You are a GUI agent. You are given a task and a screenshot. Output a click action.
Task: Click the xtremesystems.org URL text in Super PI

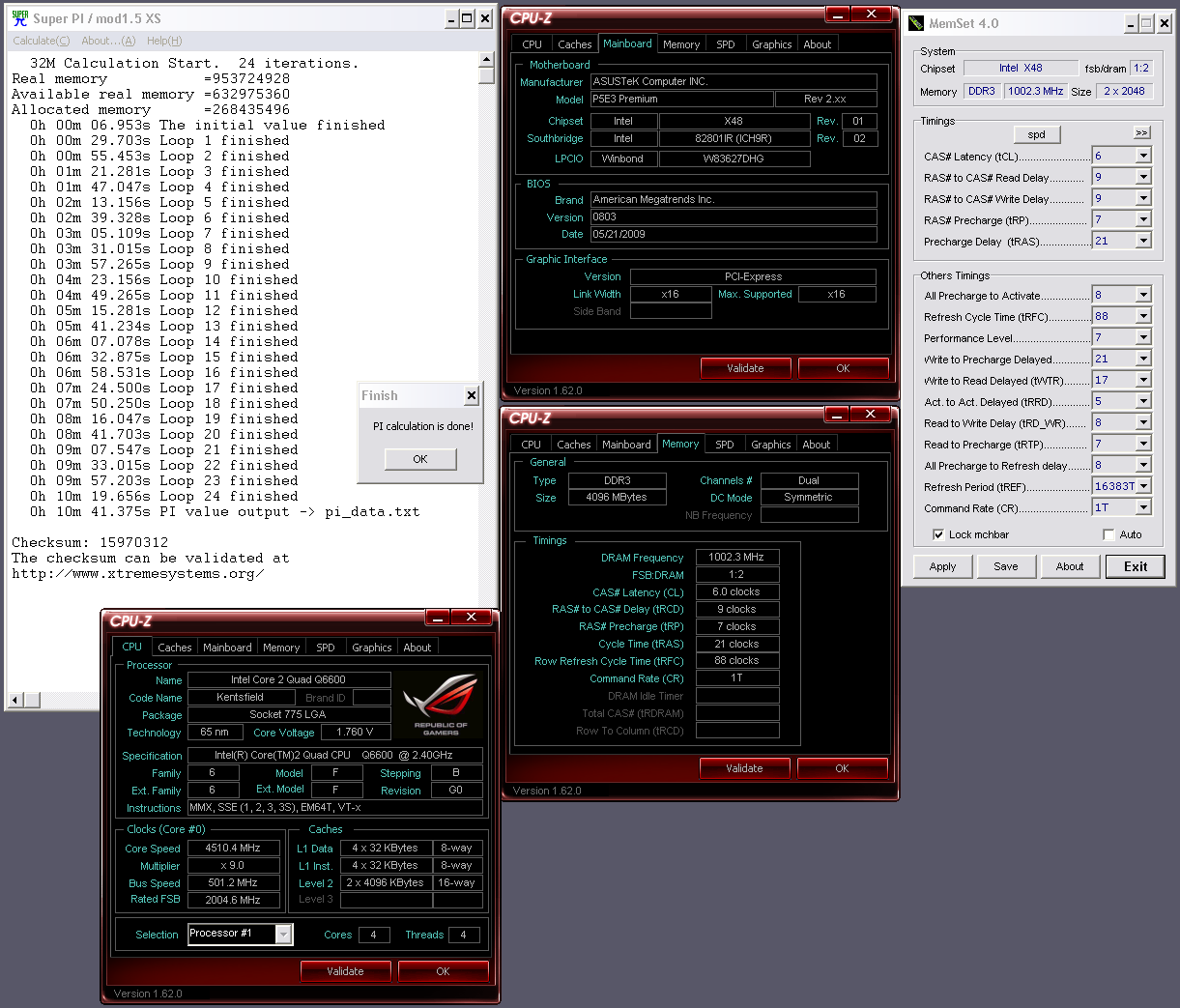click(137, 573)
